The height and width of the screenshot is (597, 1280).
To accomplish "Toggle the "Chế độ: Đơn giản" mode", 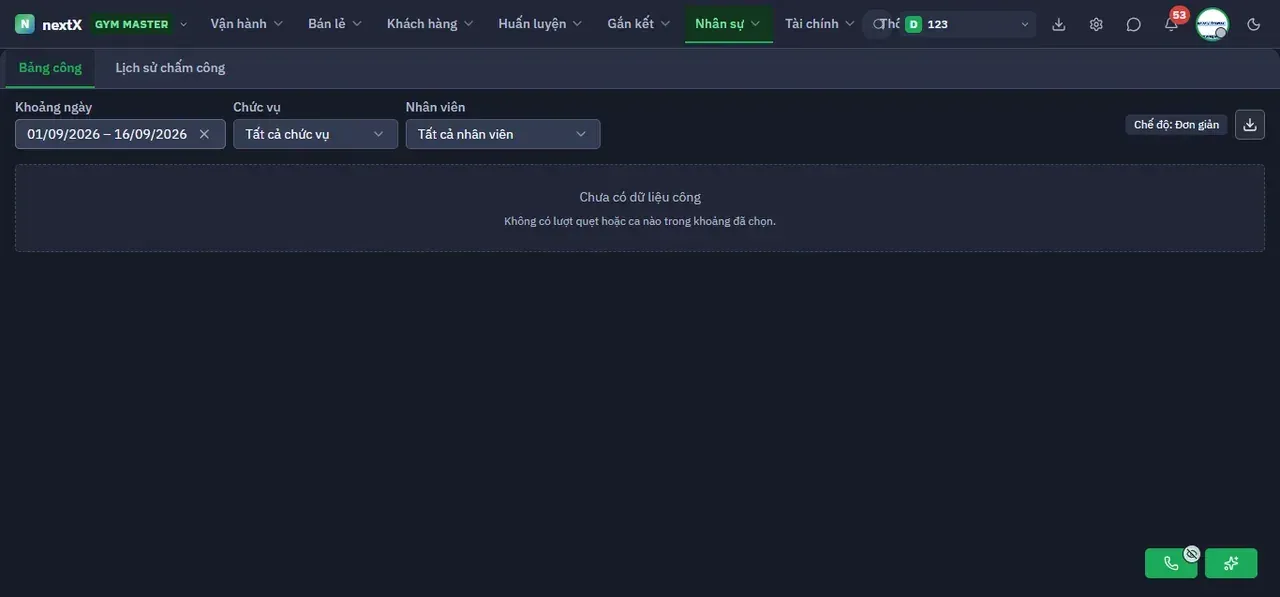I will (x=1176, y=125).
